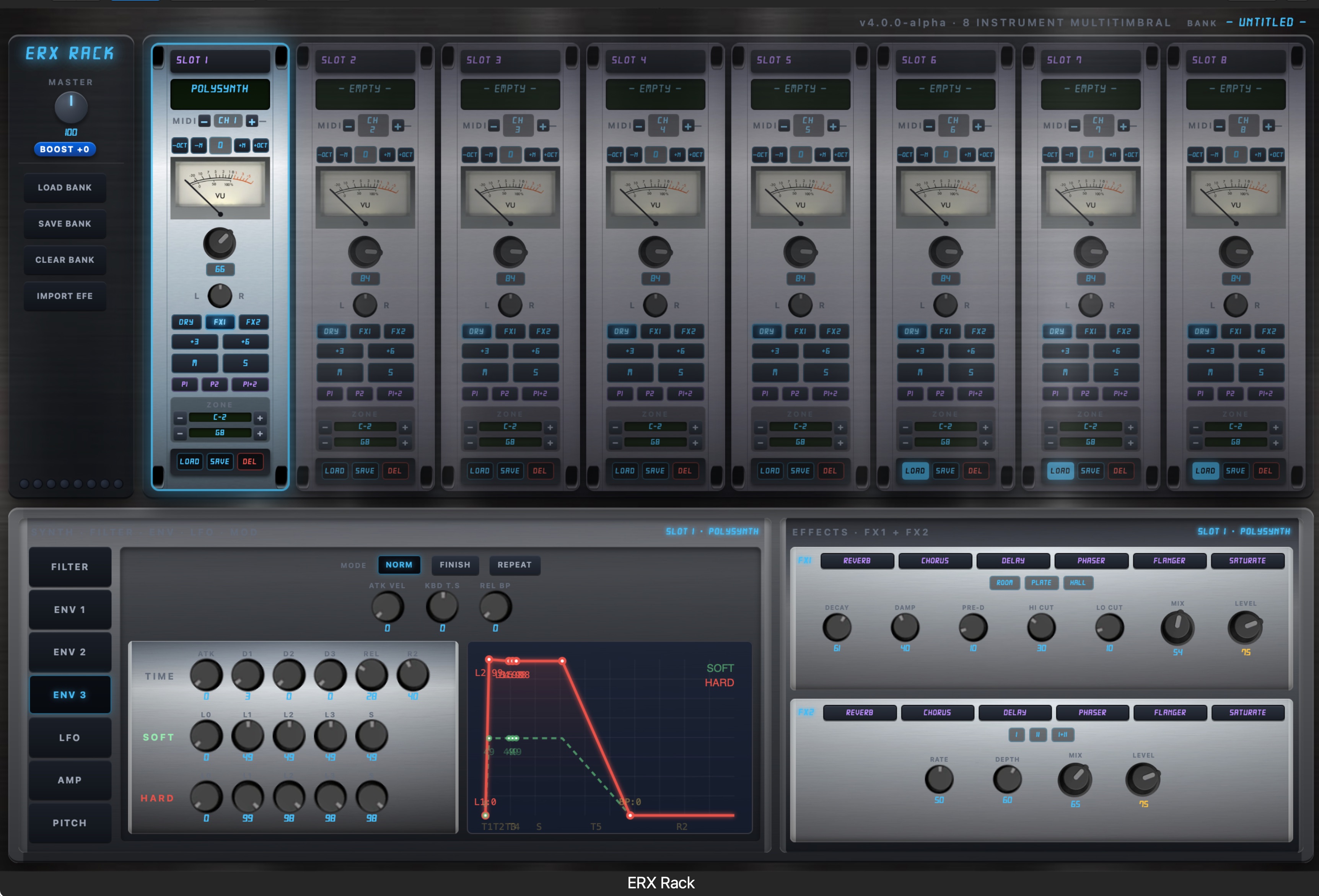Select FX1 PHASER effect
The image size is (1319, 896).
pyautogui.click(x=1091, y=560)
